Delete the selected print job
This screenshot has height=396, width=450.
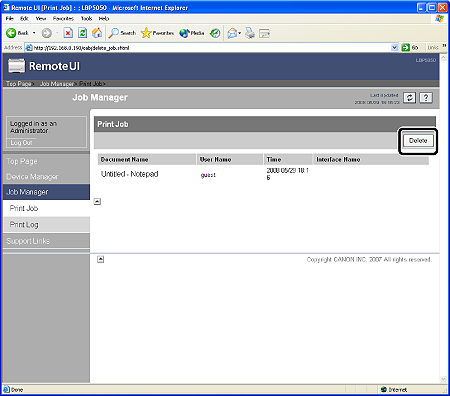click(x=418, y=141)
